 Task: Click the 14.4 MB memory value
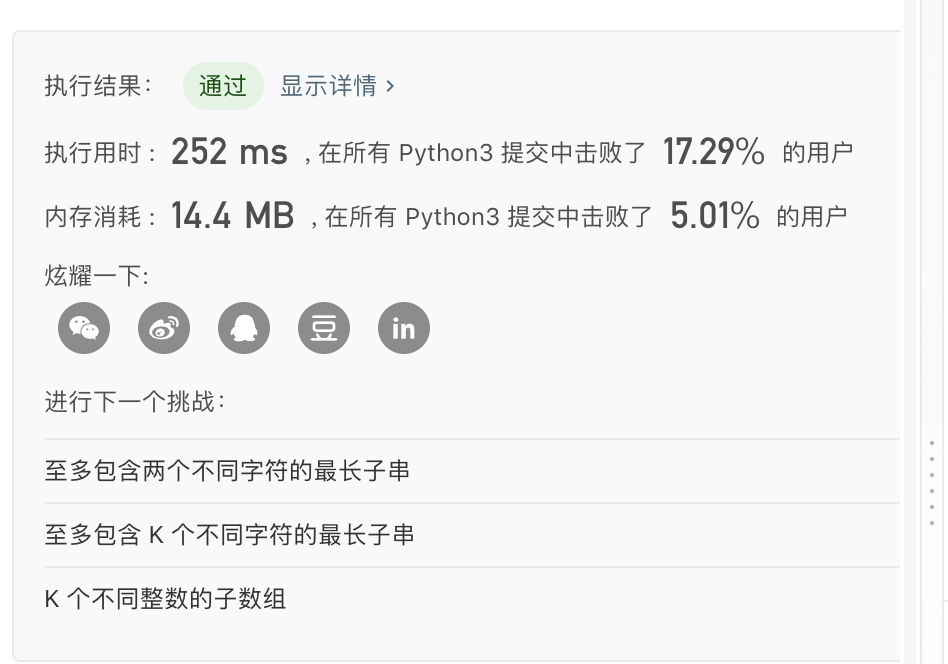point(232,215)
